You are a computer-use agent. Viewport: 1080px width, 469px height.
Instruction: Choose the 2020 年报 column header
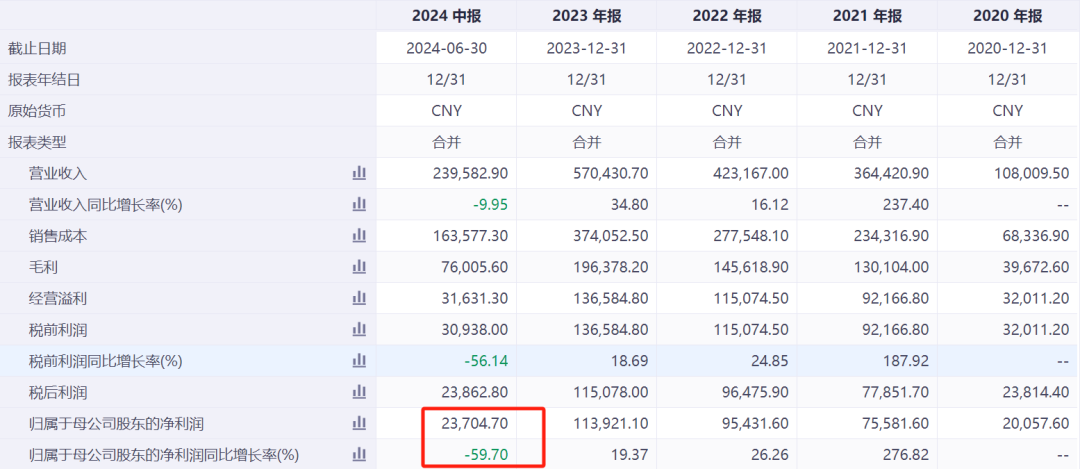click(x=1008, y=16)
